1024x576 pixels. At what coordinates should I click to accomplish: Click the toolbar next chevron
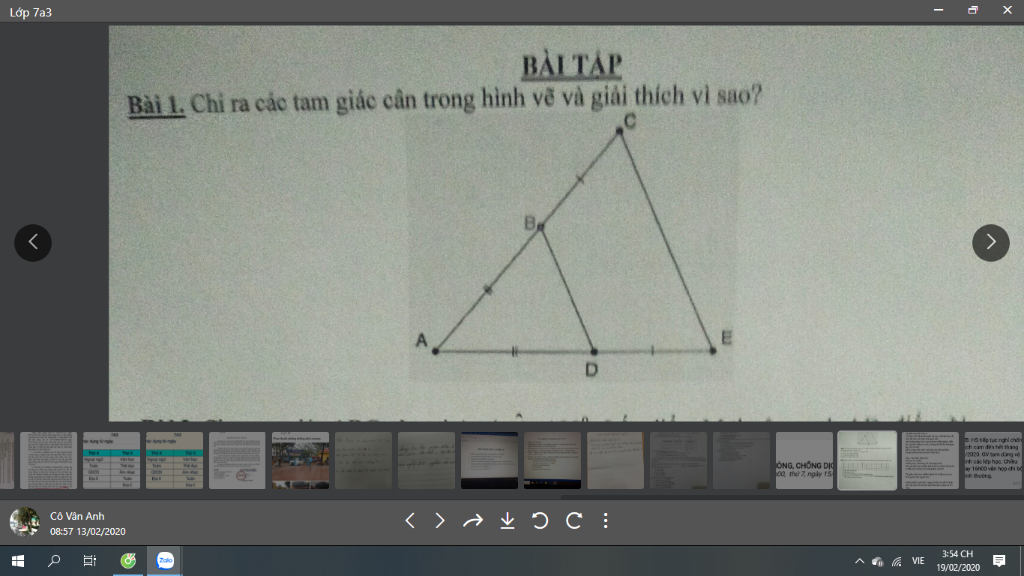pos(440,520)
